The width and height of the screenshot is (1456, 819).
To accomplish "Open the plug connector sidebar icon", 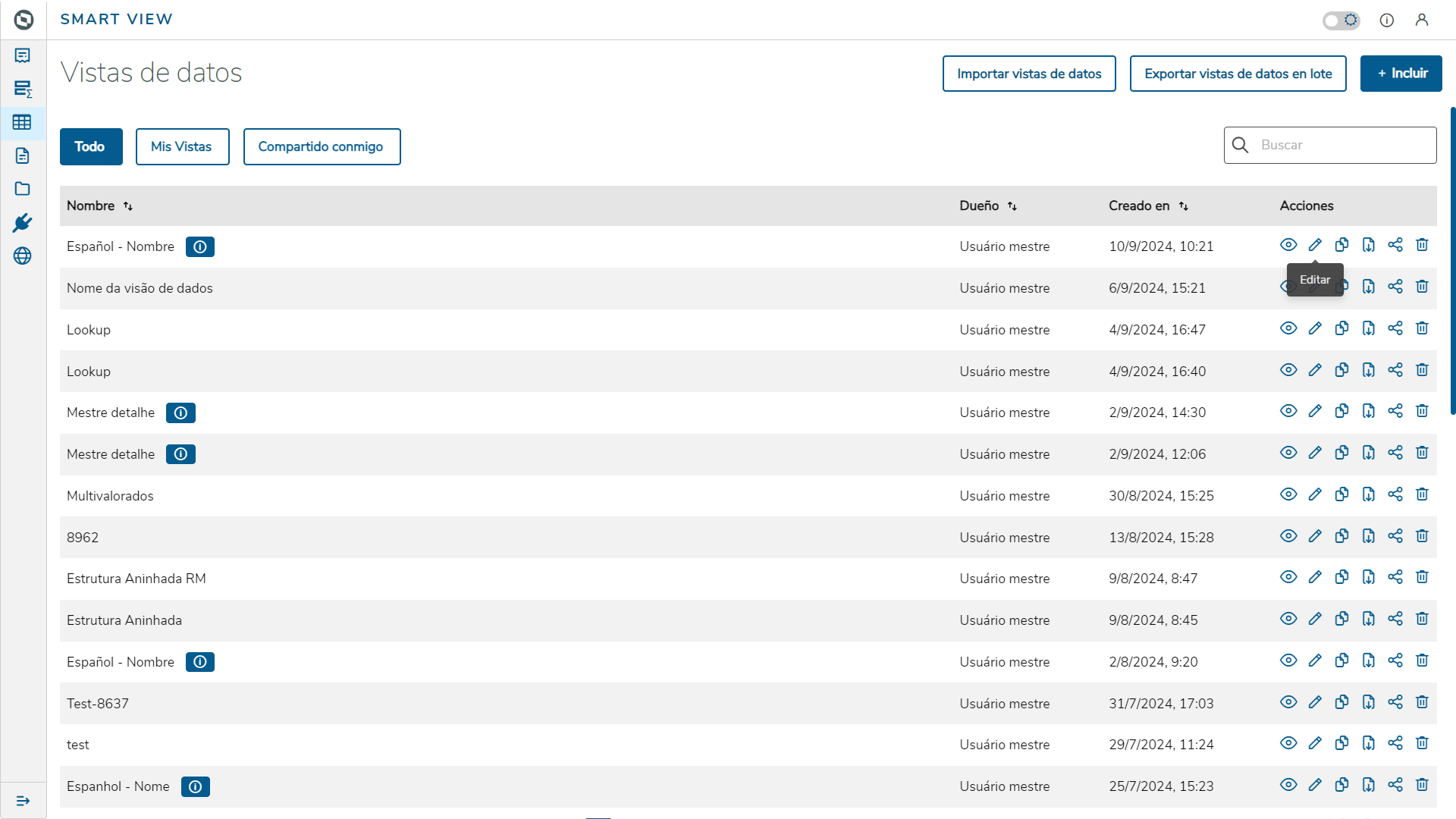I will pos(22,223).
